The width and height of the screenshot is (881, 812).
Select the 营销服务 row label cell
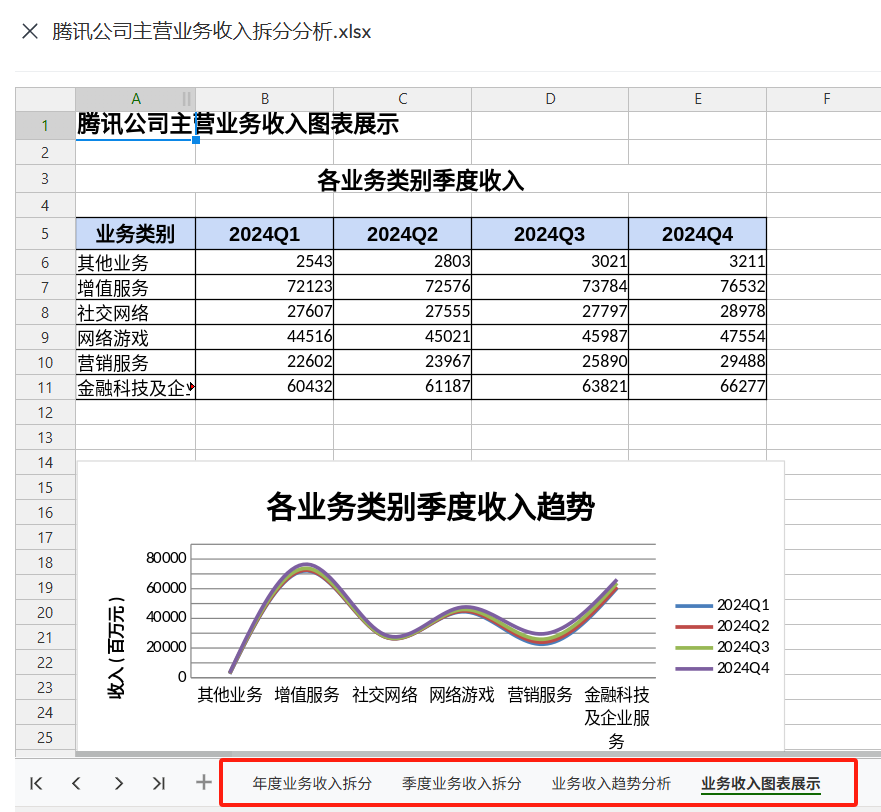(135, 362)
